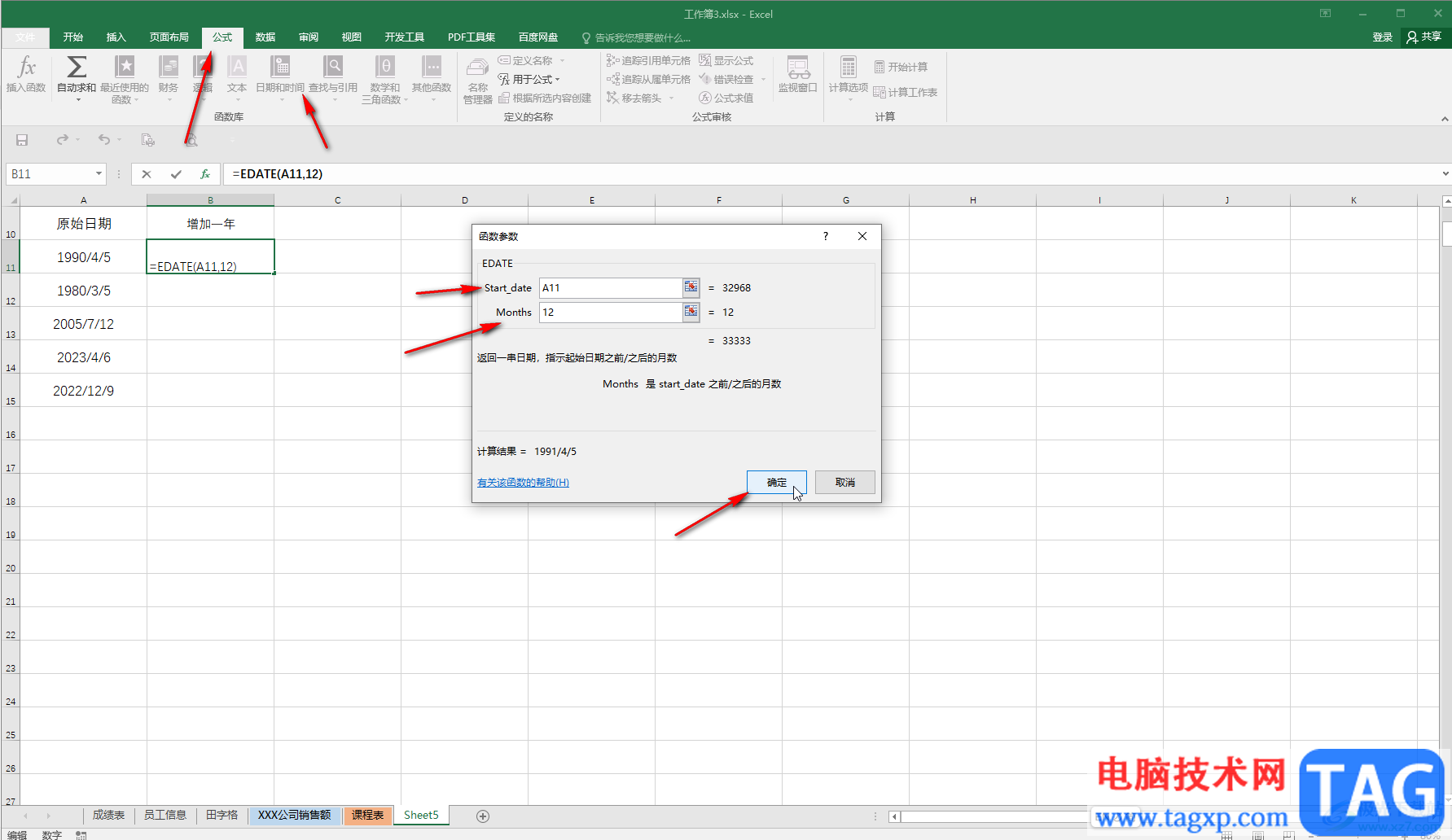Collapse dialog via Months range selector icon
This screenshot has height=840, width=1452.
[691, 312]
